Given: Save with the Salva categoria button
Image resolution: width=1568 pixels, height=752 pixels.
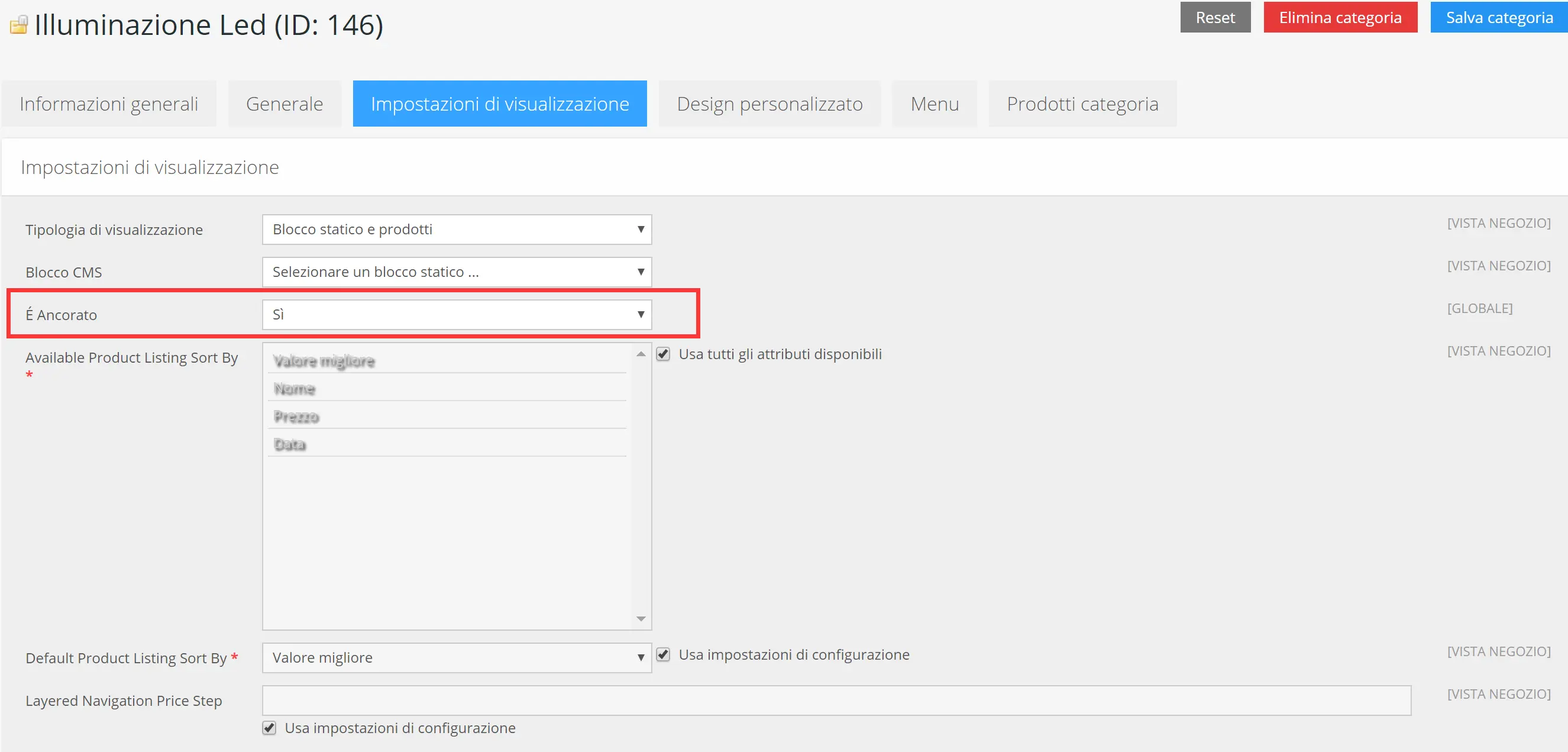Looking at the screenshot, I should click(1498, 17).
